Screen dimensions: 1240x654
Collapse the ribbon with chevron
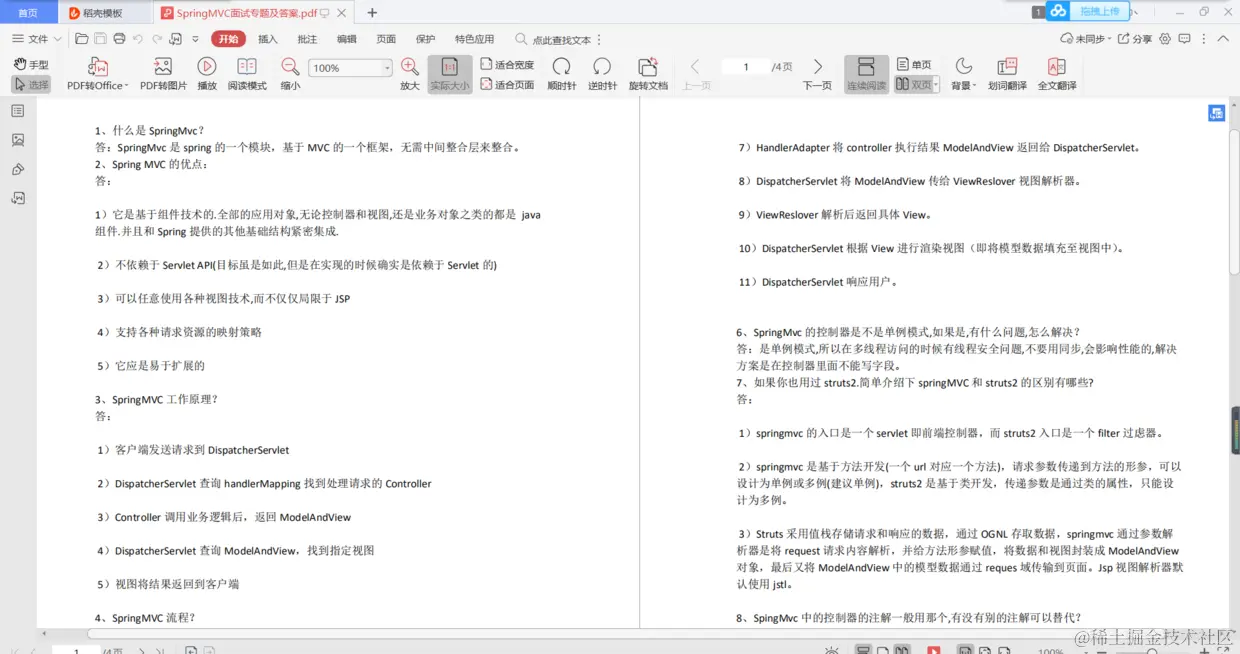click(x=1223, y=39)
